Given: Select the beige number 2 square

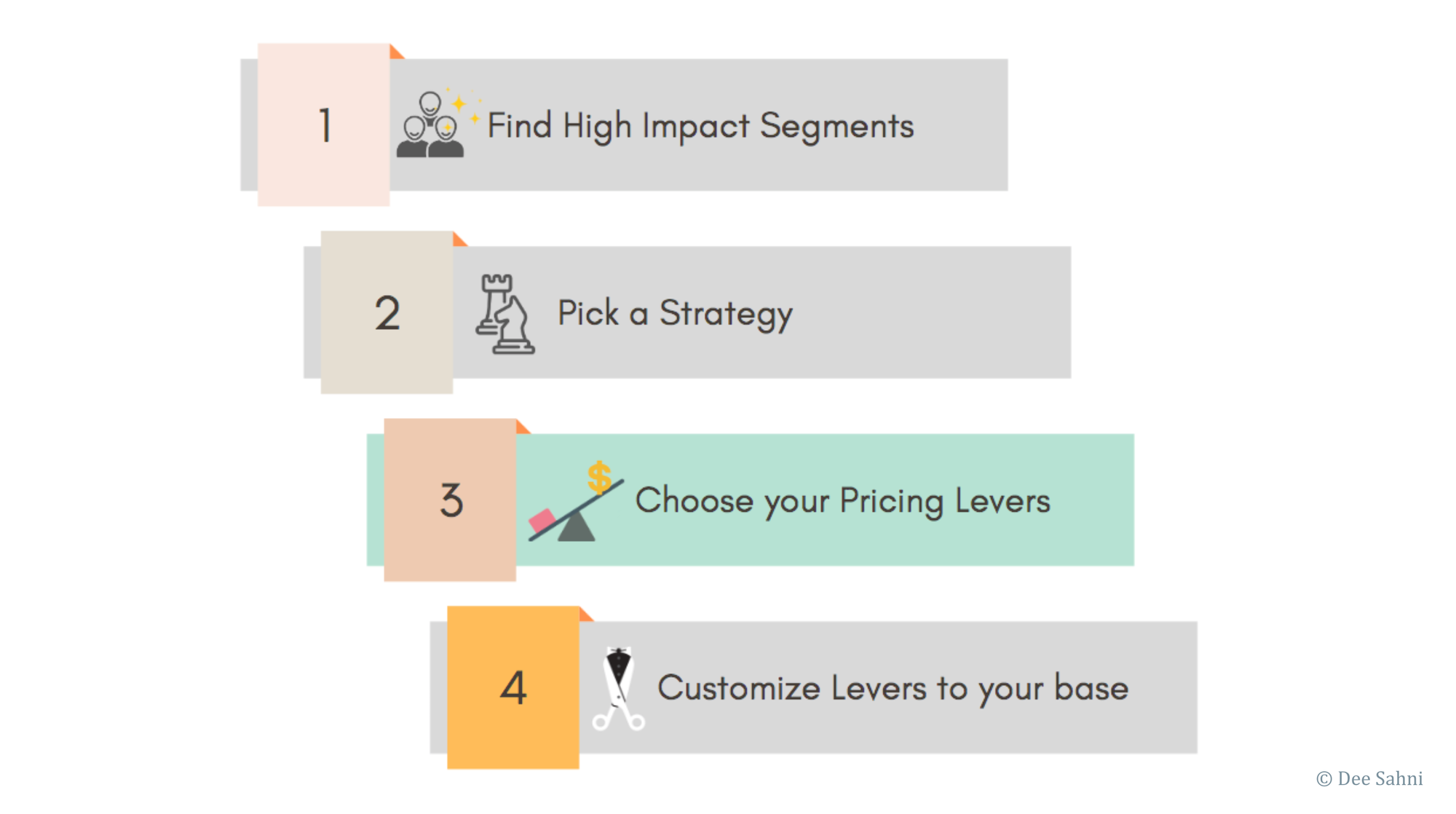Looking at the screenshot, I should [387, 312].
